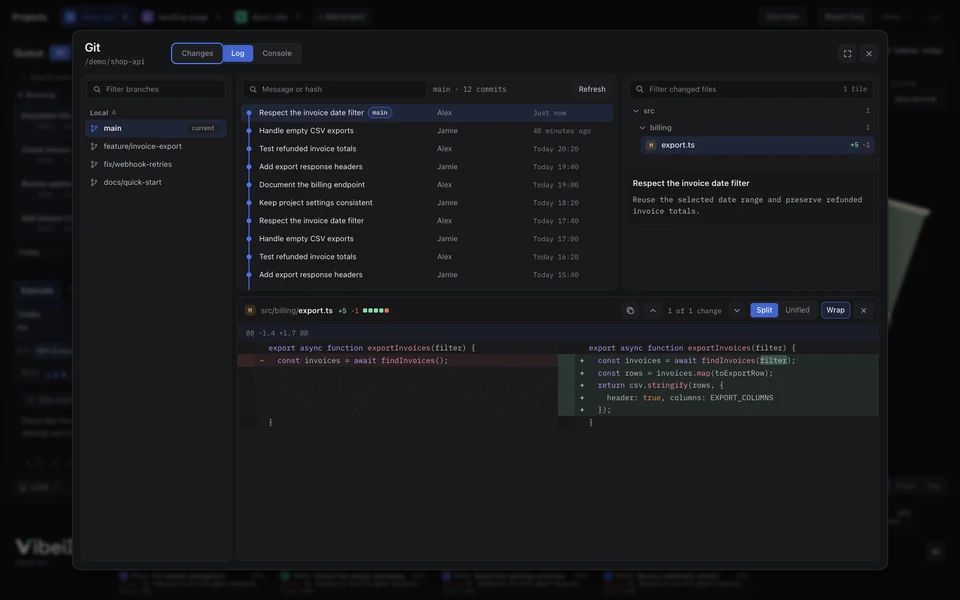Close the Git dialog
The width and height of the screenshot is (960, 600).
coord(869,54)
